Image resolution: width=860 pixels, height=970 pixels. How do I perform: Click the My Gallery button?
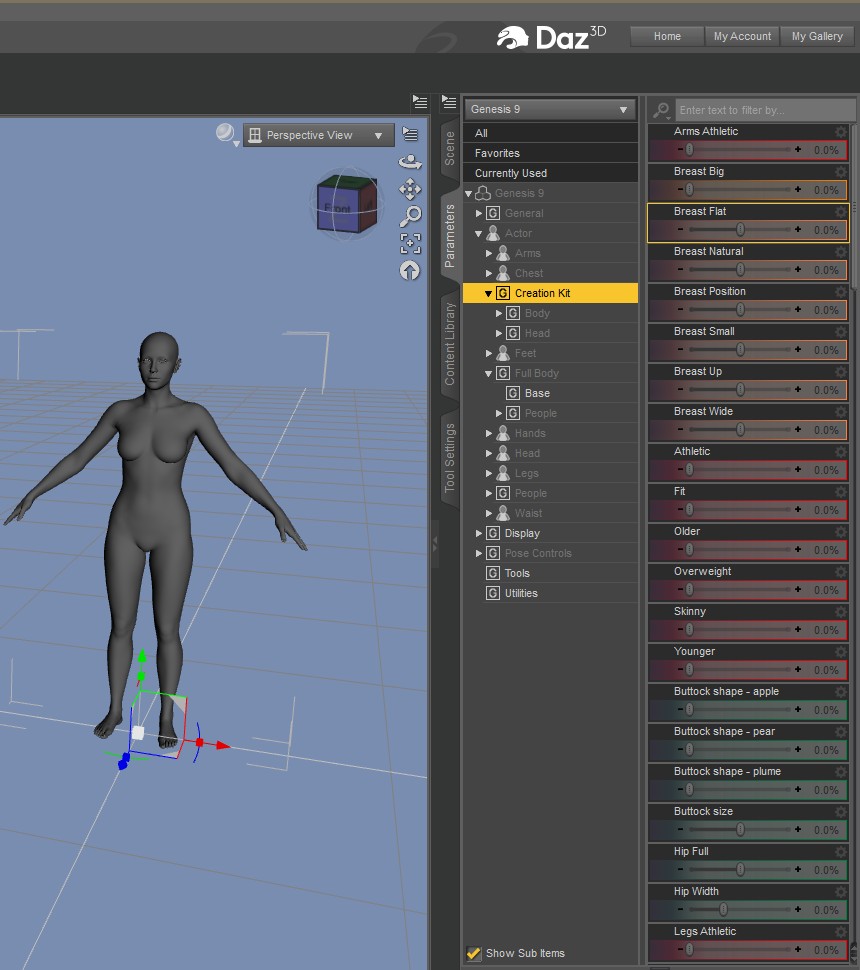(x=817, y=37)
